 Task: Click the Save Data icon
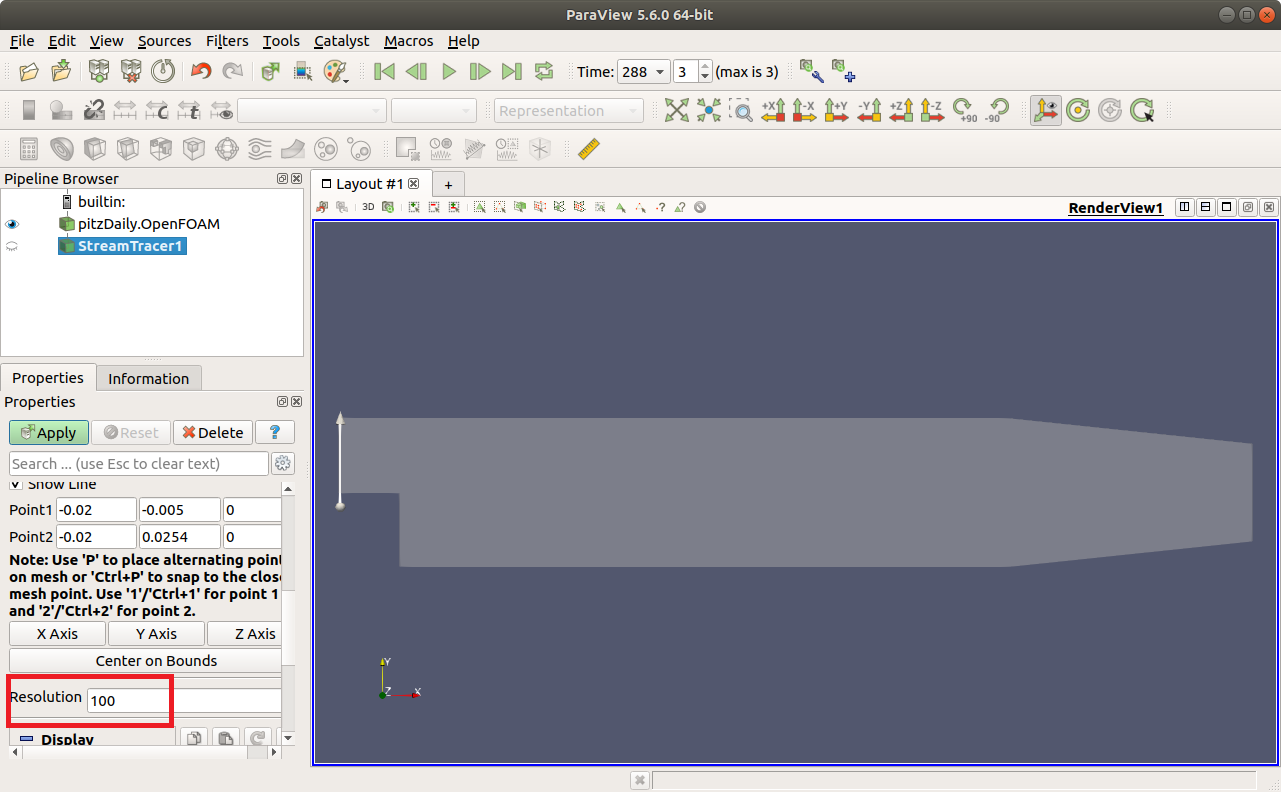click(x=62, y=72)
